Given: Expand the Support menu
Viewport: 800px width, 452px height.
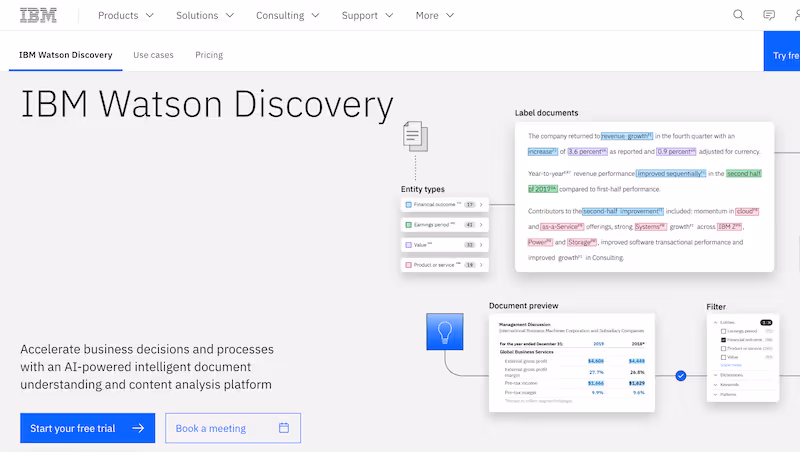Looking at the screenshot, I should [367, 15].
